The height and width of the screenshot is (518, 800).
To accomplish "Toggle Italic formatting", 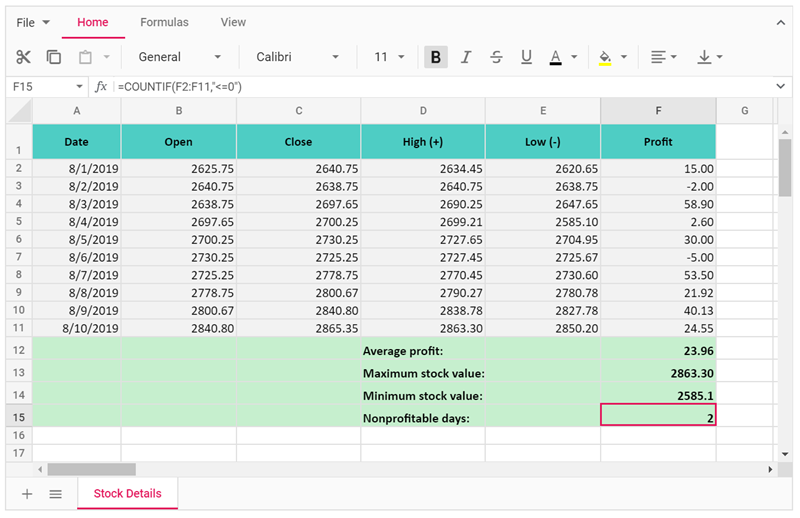I will [465, 57].
